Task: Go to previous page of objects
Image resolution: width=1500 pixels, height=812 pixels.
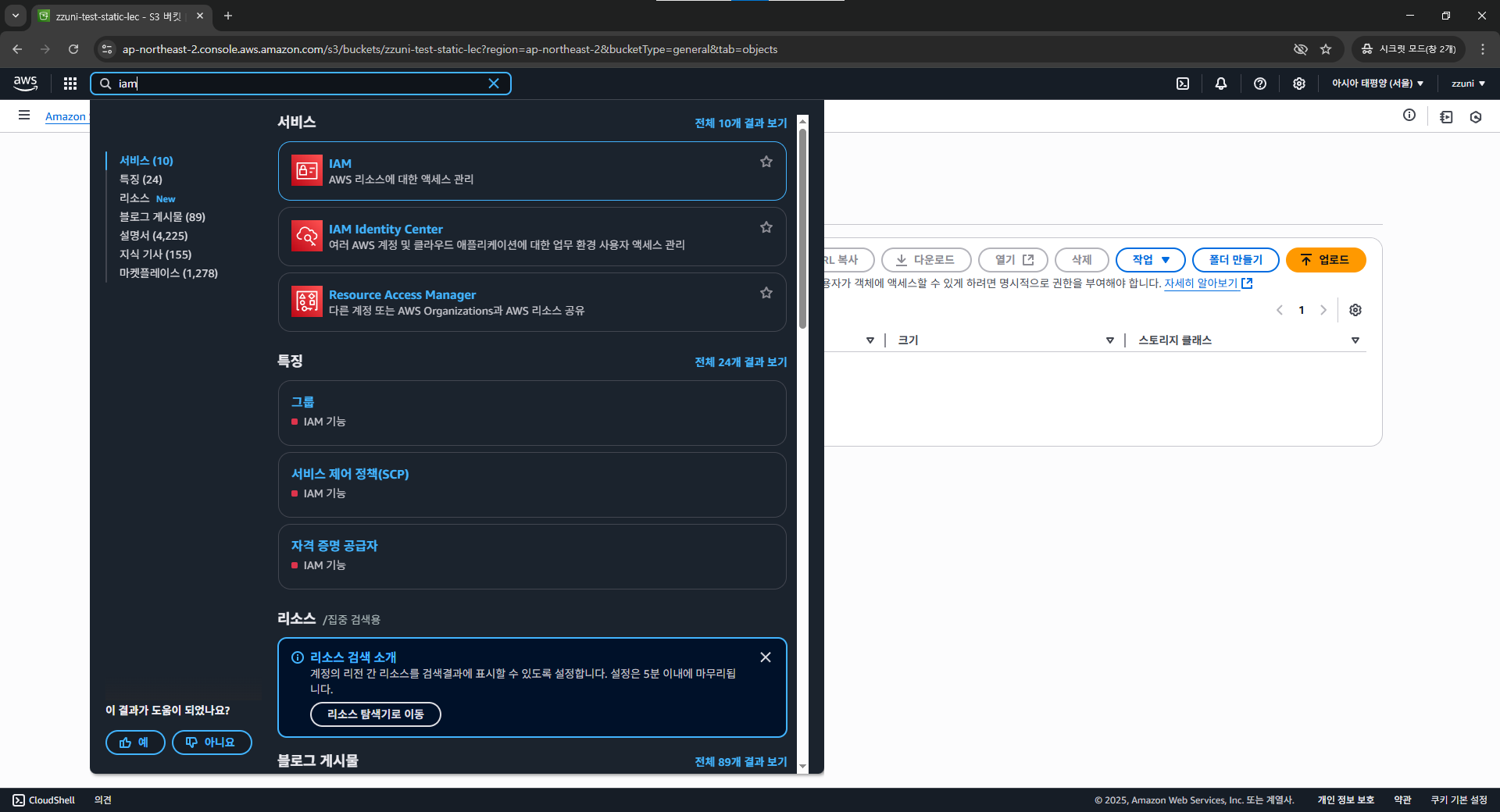Action: pos(1280,310)
